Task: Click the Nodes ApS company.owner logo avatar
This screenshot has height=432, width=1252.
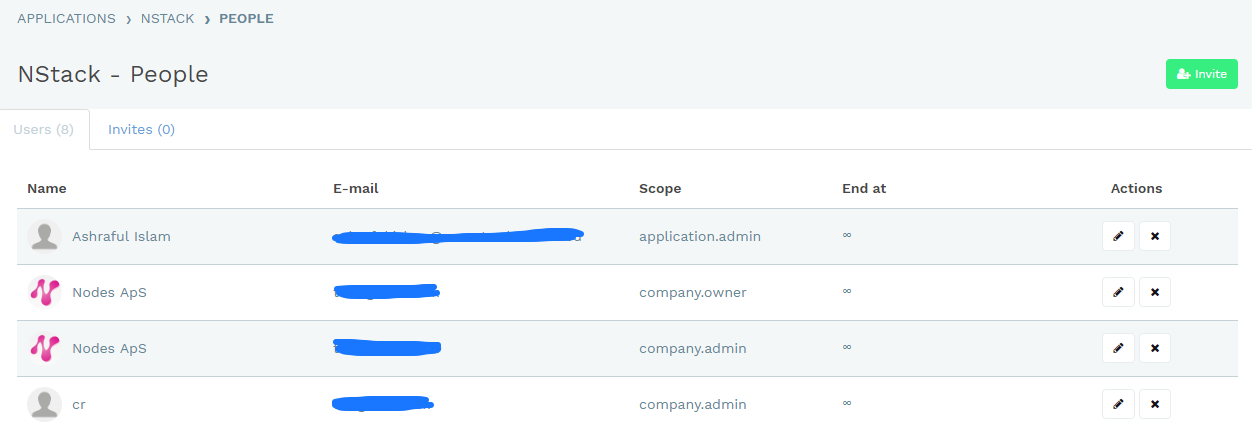Action: click(x=44, y=292)
